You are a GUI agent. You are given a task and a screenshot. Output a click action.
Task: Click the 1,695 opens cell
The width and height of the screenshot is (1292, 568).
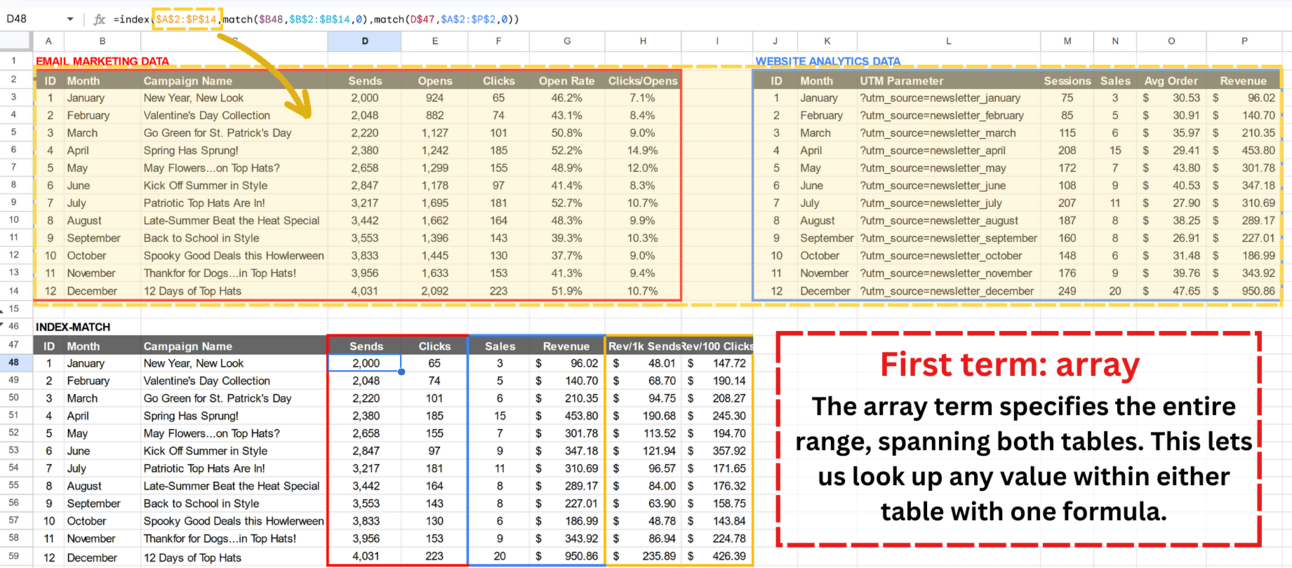(435, 203)
